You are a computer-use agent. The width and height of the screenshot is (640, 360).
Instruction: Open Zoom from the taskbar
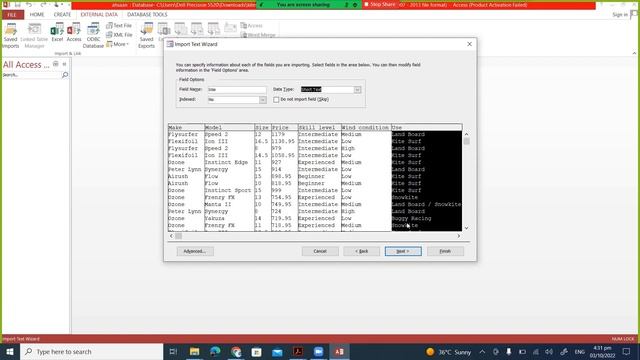tap(319, 351)
